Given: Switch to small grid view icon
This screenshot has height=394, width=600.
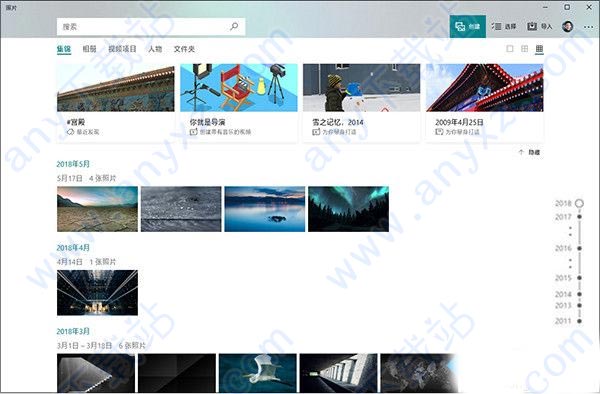Looking at the screenshot, I should coord(539,49).
